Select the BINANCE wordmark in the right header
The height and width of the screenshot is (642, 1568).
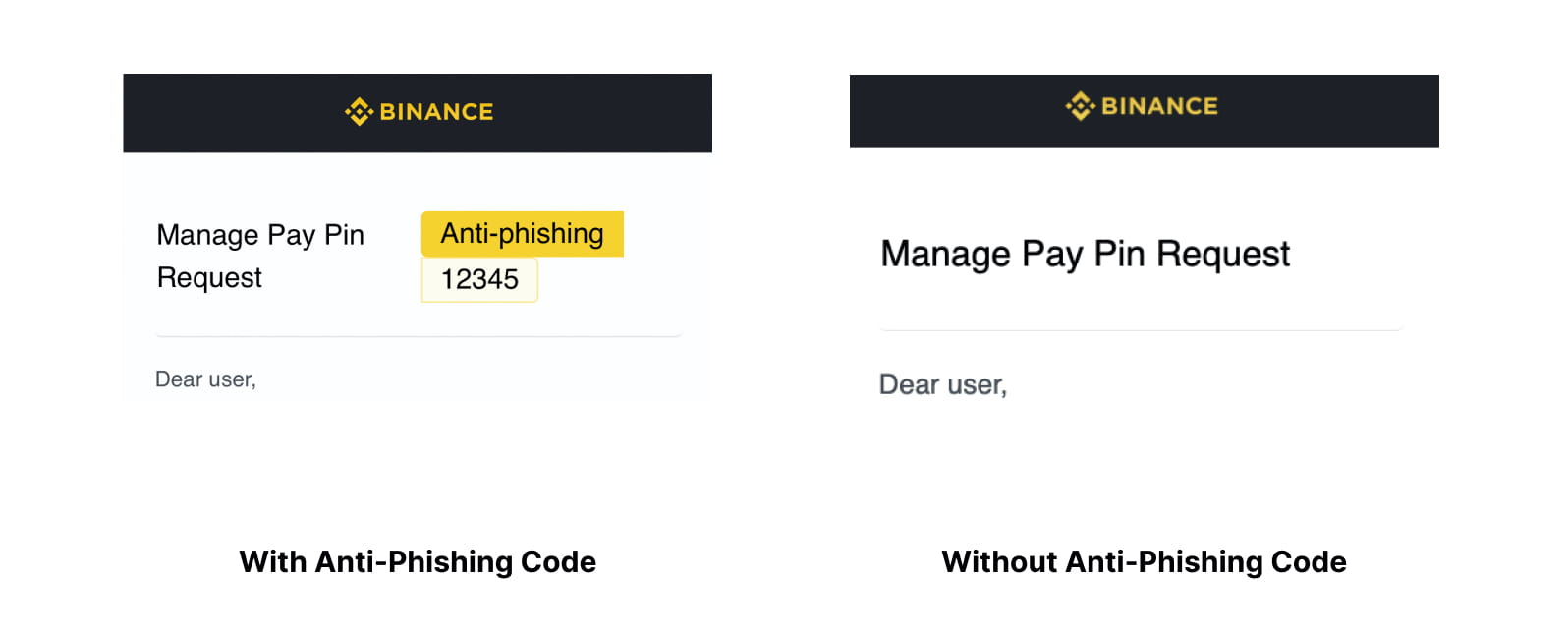point(1159,106)
